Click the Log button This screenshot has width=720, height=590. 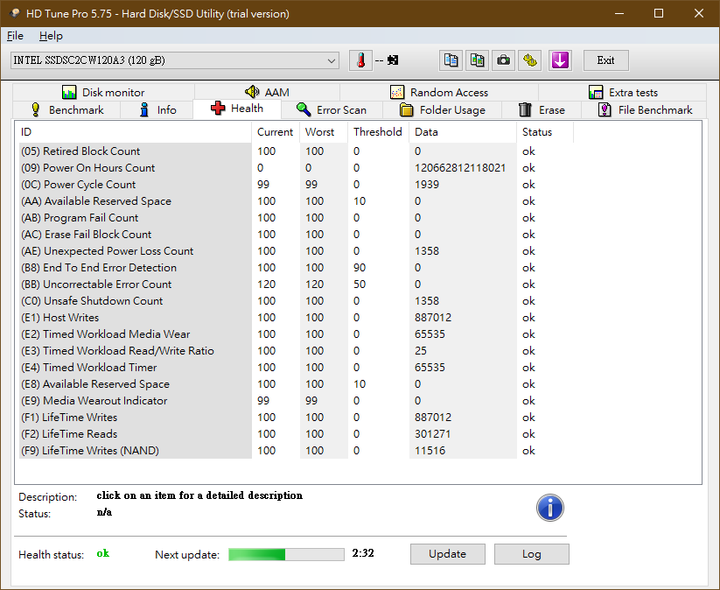tap(531, 554)
